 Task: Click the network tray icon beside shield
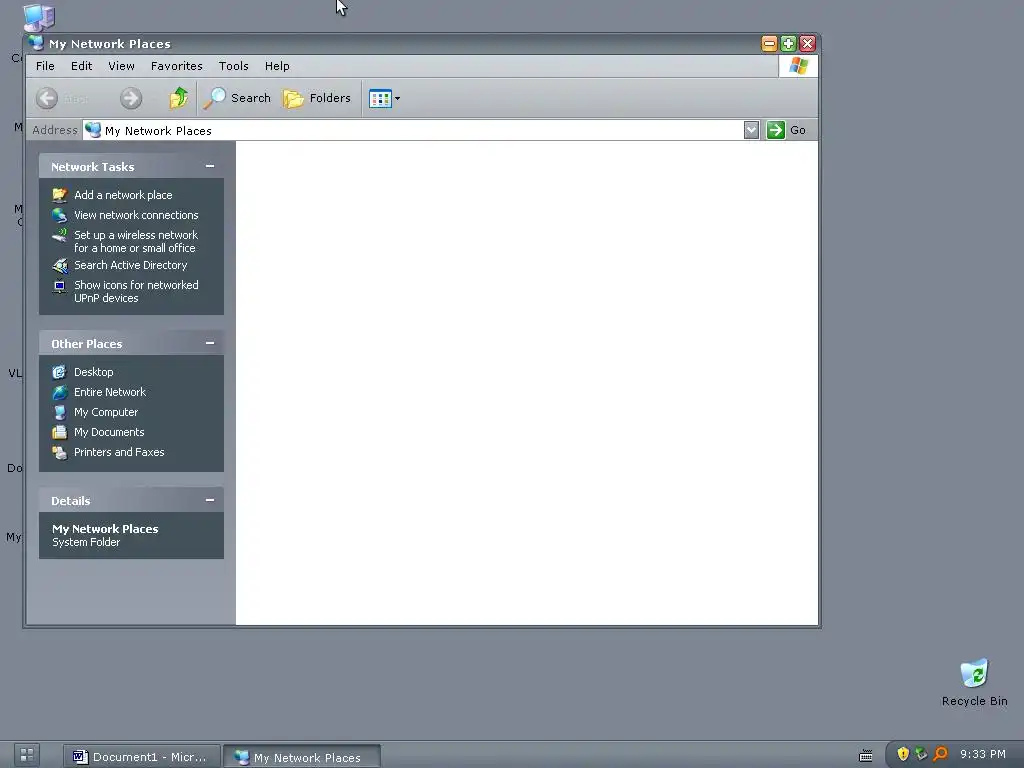pyautogui.click(x=921, y=754)
